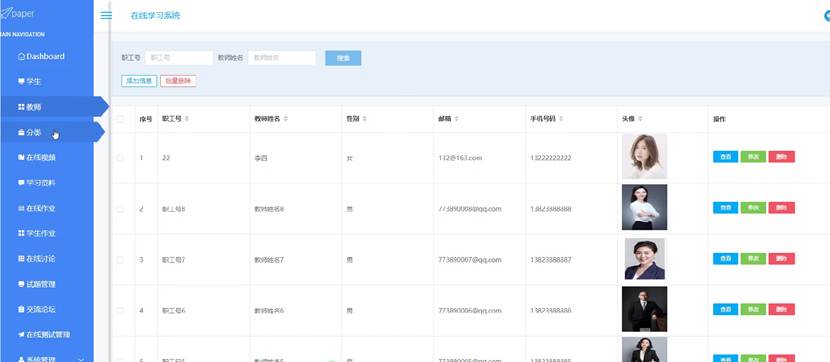Click 查看 for the 教师姓名8 row
The image size is (830, 362).
[725, 207]
